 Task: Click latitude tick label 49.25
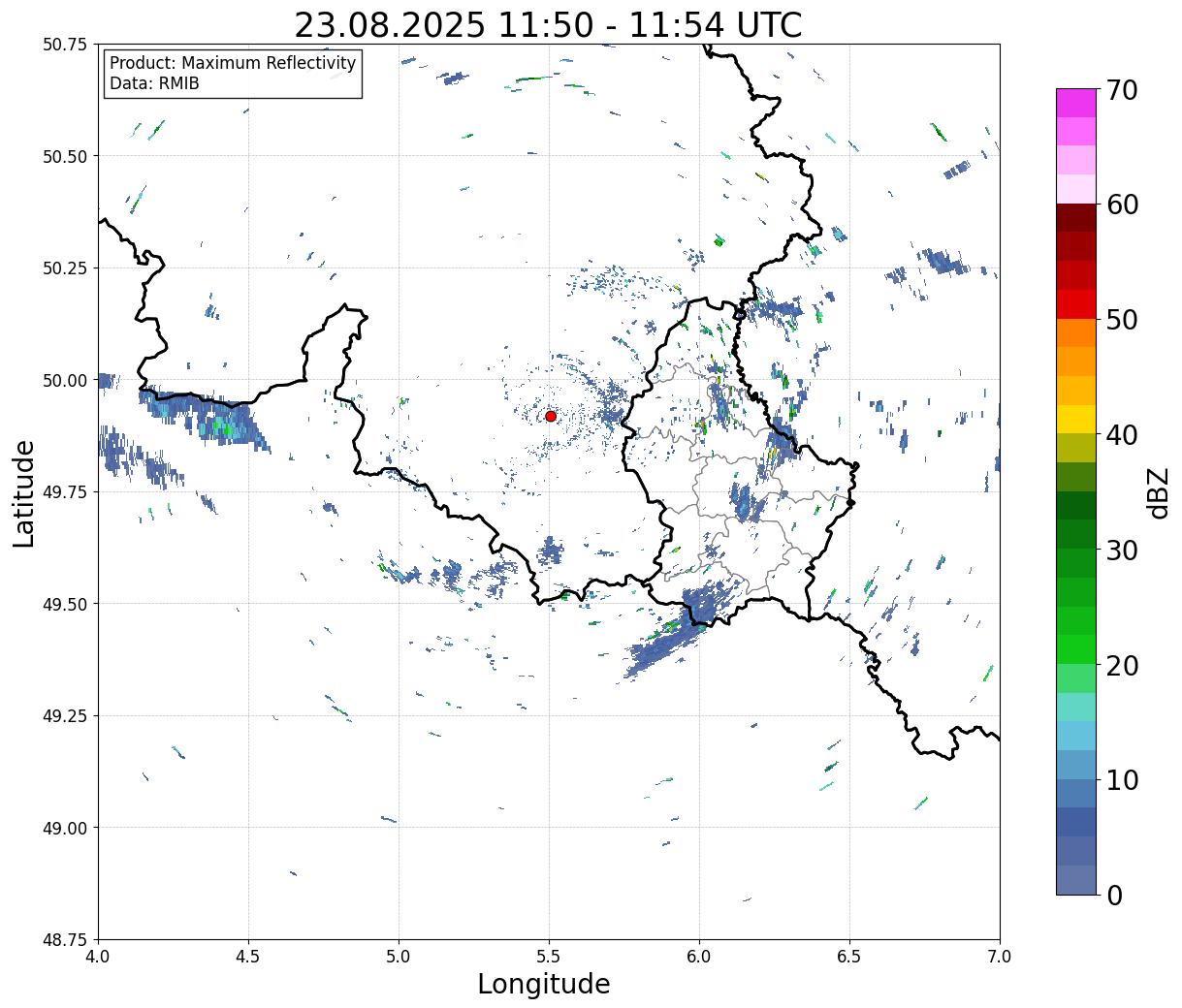pyautogui.click(x=65, y=716)
